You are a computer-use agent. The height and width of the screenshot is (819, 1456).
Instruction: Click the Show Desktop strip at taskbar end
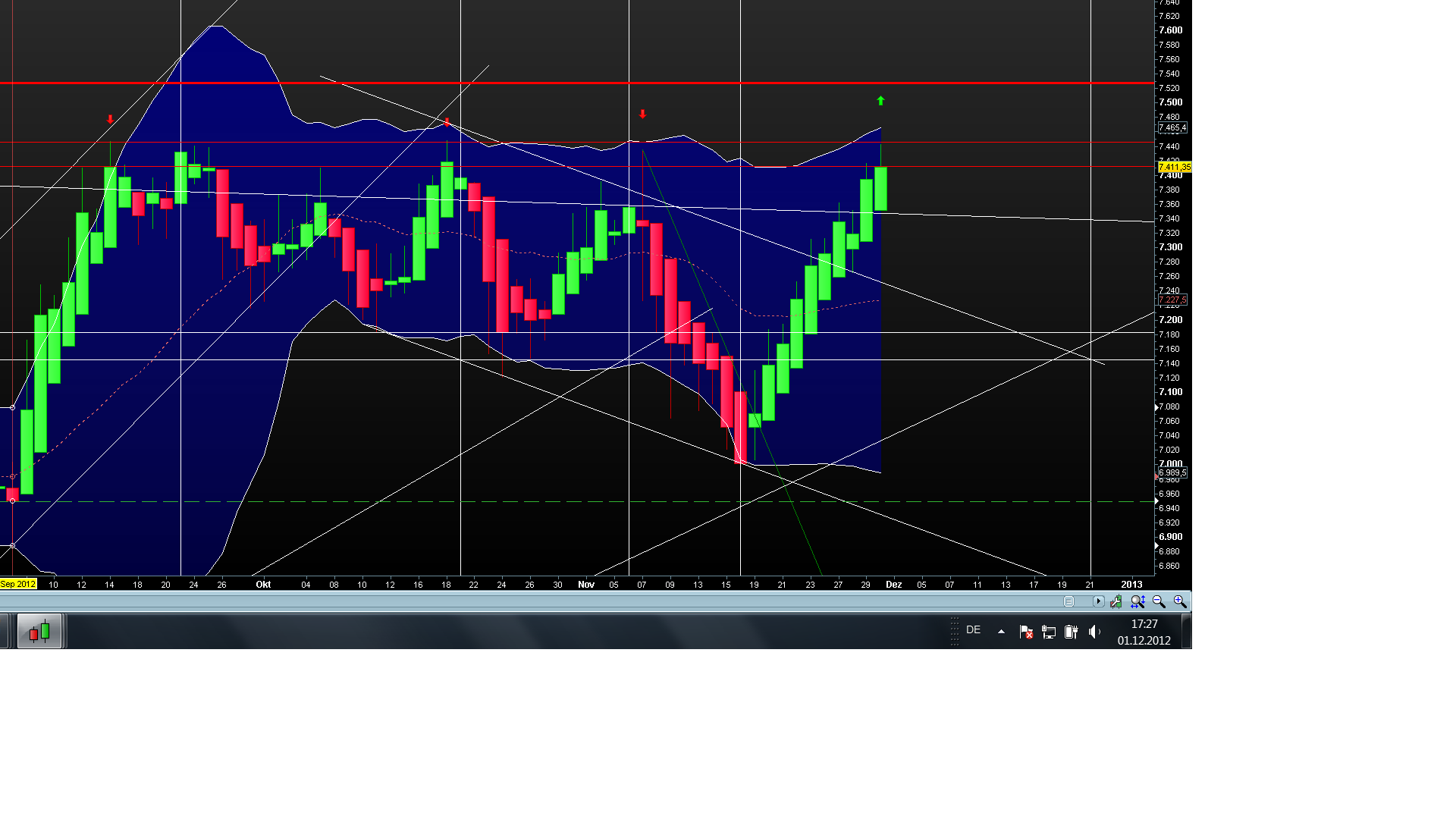click(x=1187, y=631)
